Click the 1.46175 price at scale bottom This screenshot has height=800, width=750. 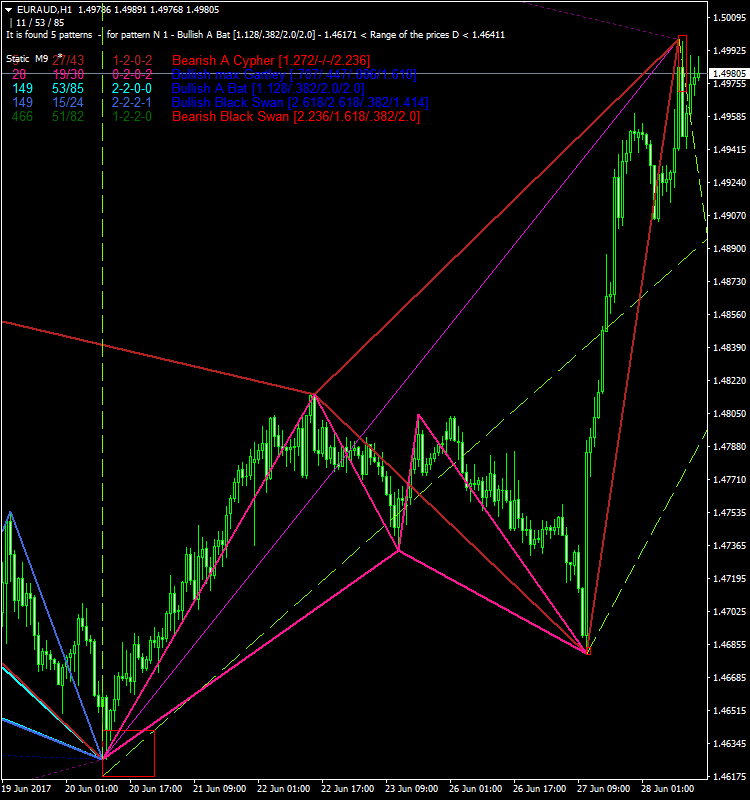click(x=728, y=777)
